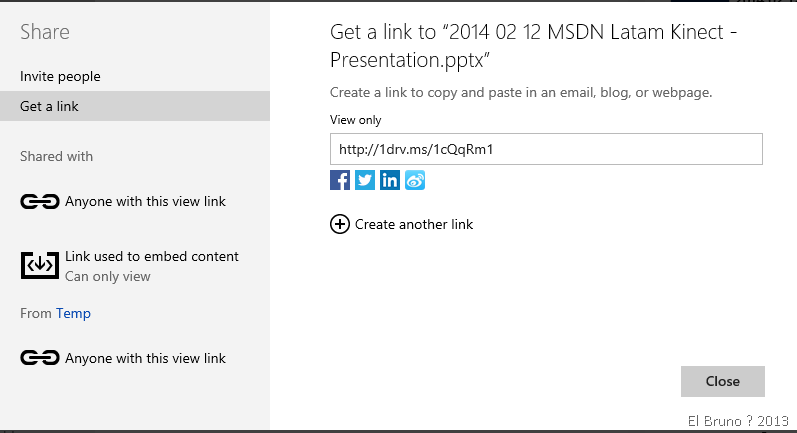Share the link on Twitter
Screen dimensions: 797x433
point(365,181)
